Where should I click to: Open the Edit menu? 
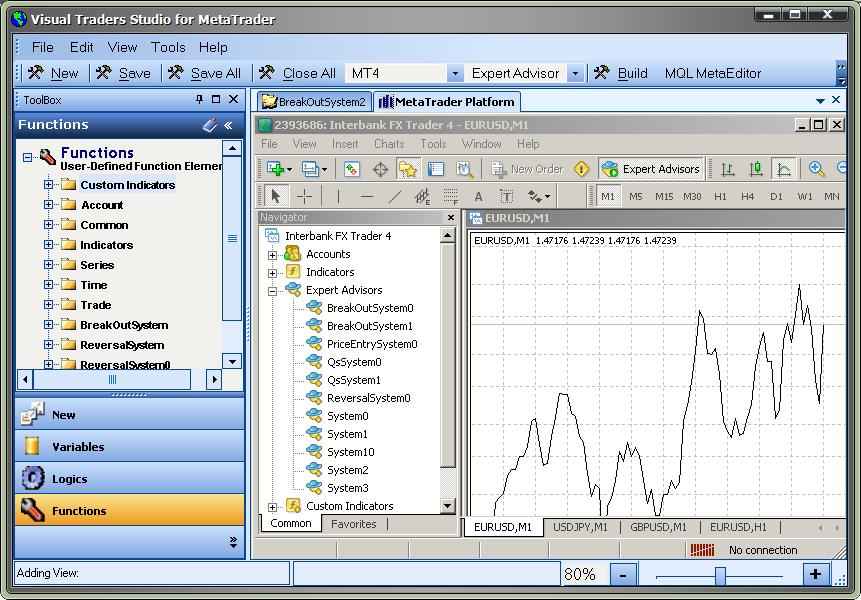[81, 47]
